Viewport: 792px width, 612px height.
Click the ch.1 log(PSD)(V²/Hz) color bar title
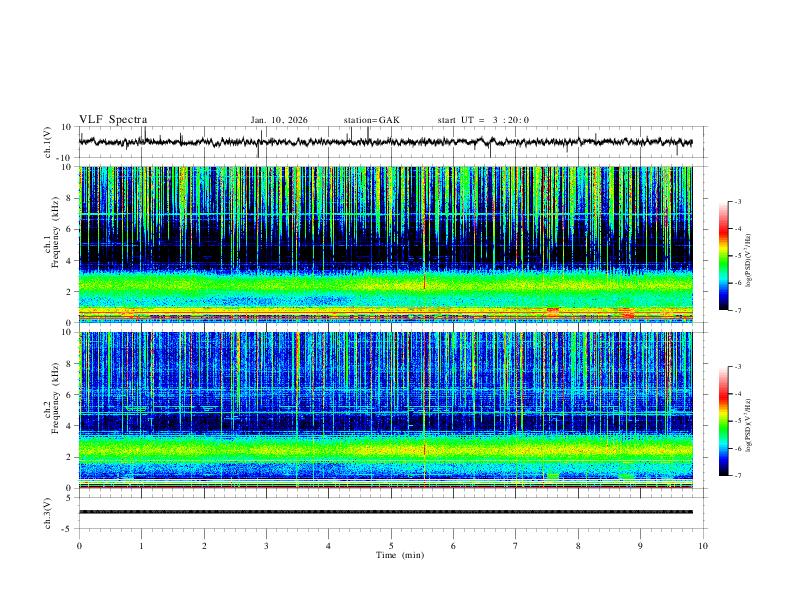click(x=749, y=260)
